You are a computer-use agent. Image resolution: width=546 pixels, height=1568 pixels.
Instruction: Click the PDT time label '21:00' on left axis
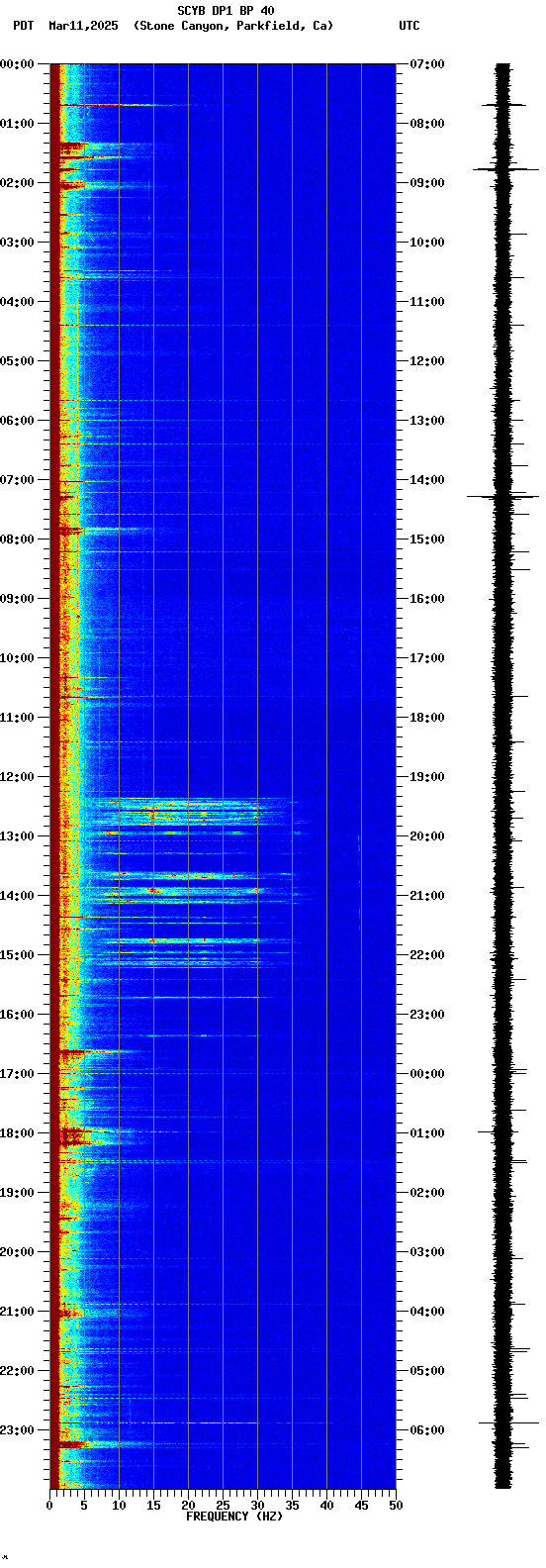17,1312
